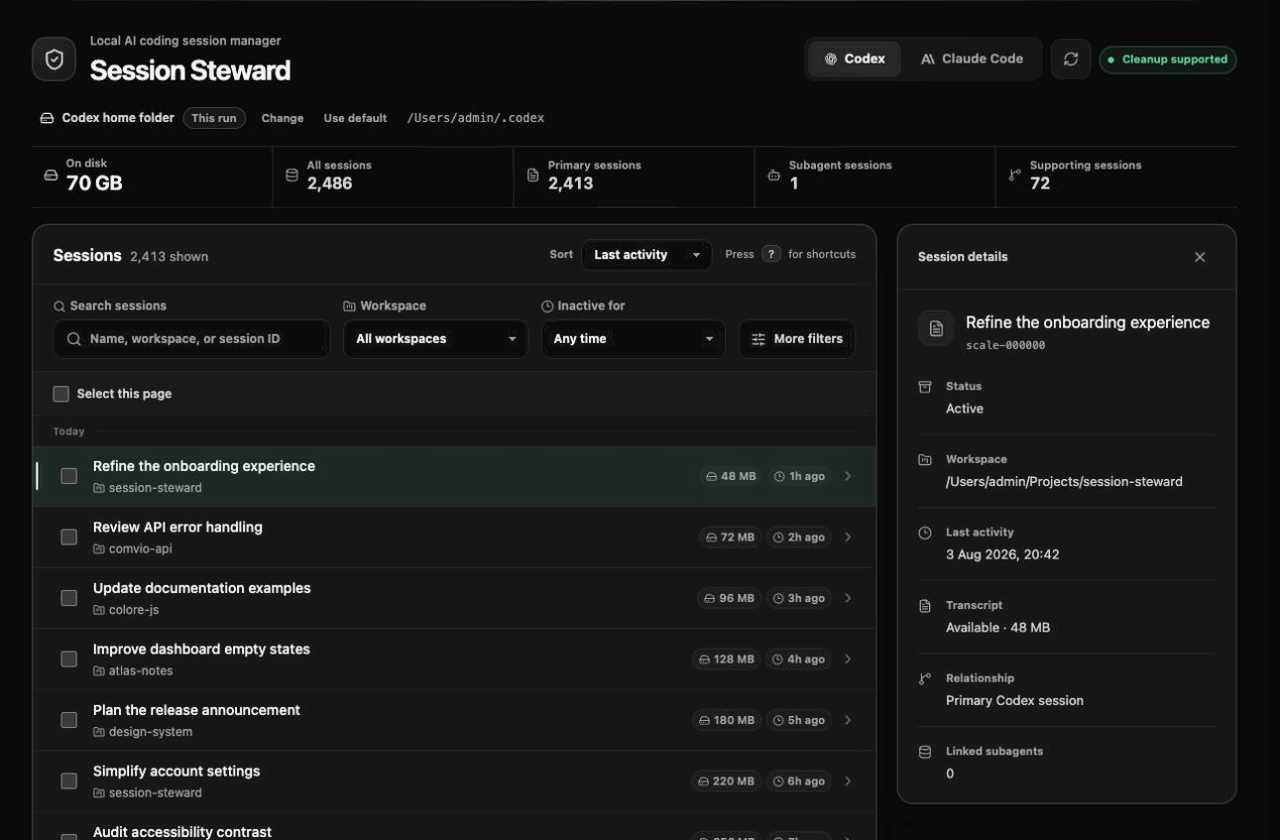The width and height of the screenshot is (1280, 840).
Task: Switch to the Claude Code tab
Action: coord(972,59)
